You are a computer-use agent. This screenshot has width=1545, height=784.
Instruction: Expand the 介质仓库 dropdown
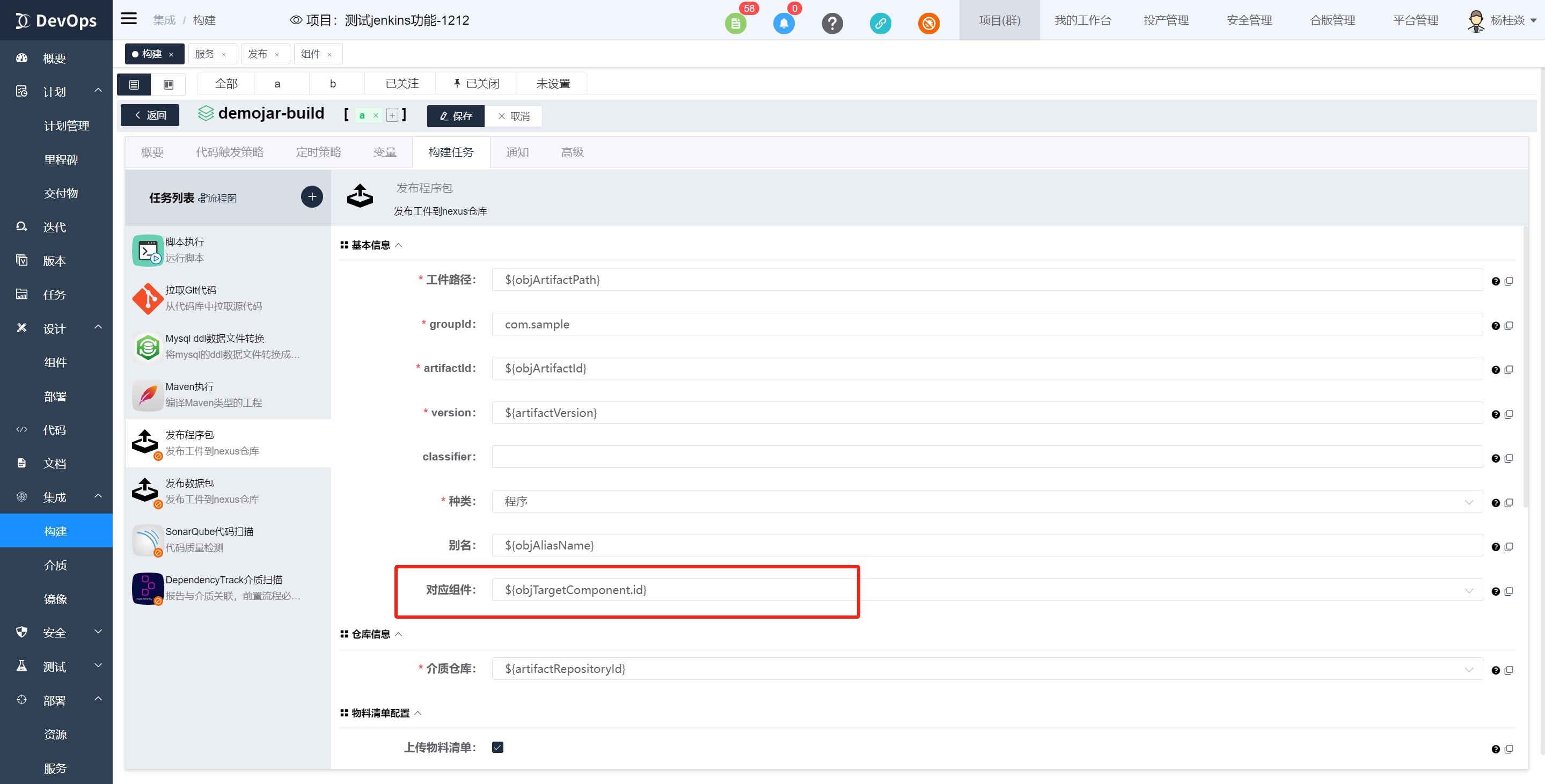coord(986,669)
